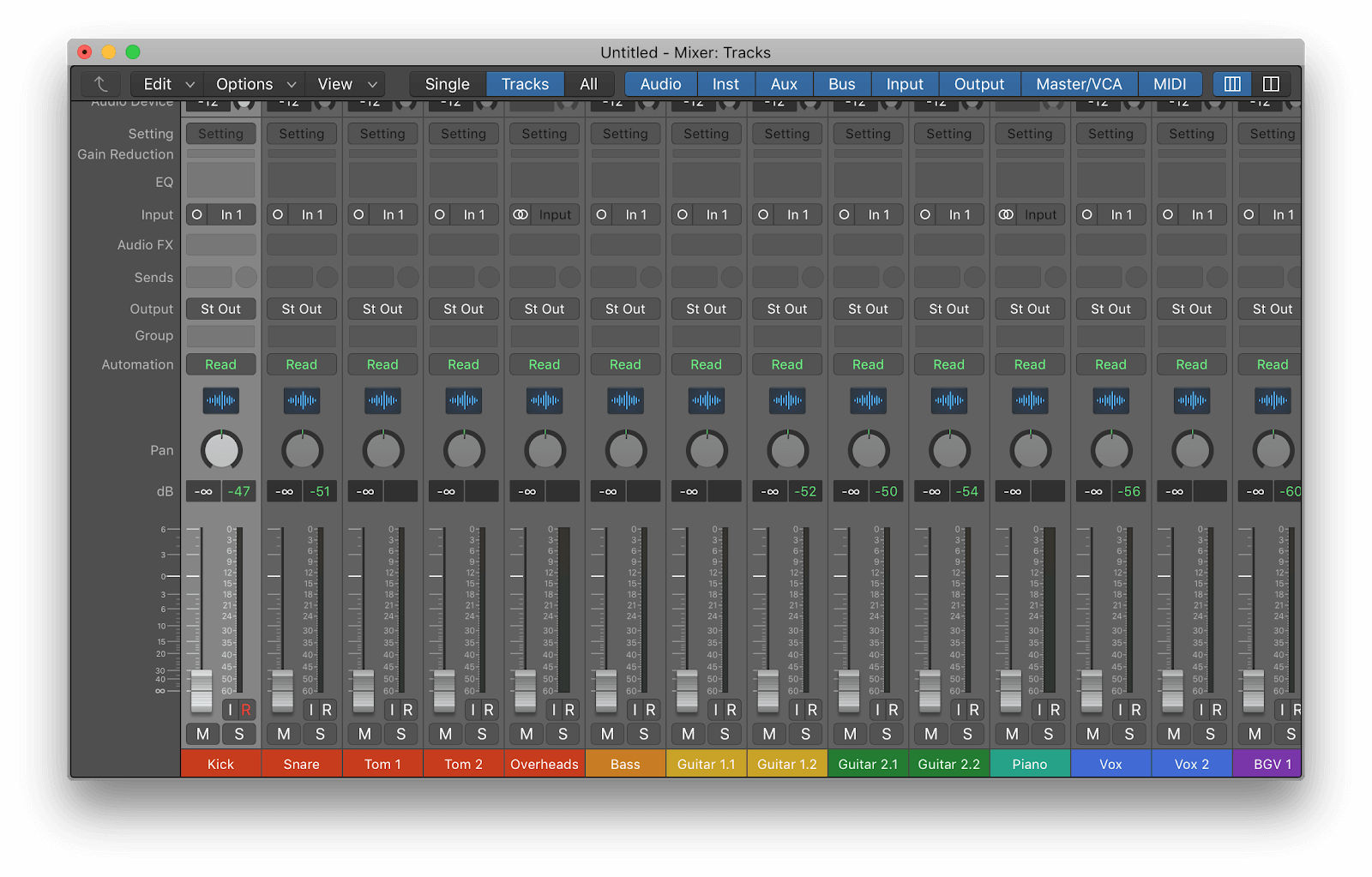Image resolution: width=1372 pixels, height=877 pixels.
Task: Click the MIDI channel filter button
Action: point(1169,83)
